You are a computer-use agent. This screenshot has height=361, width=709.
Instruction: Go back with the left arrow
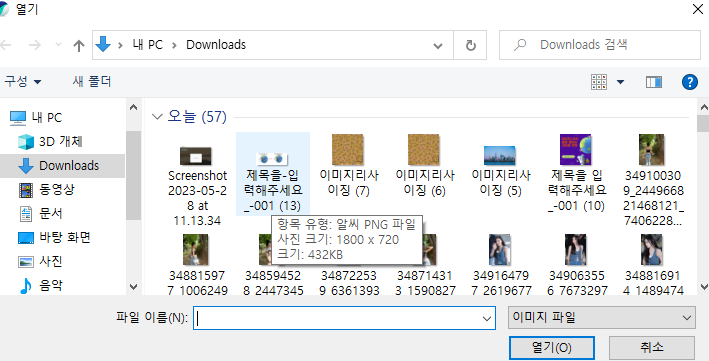[5, 45]
